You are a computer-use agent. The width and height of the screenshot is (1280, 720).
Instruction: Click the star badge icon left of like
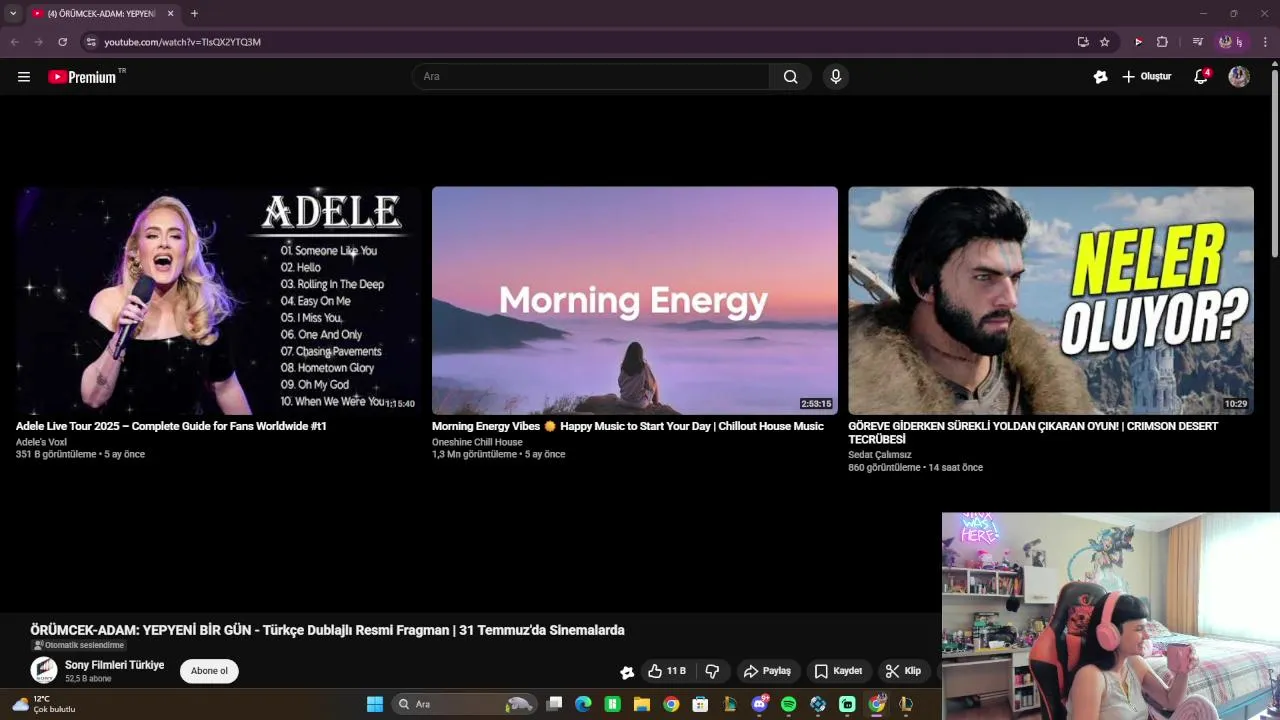point(627,672)
